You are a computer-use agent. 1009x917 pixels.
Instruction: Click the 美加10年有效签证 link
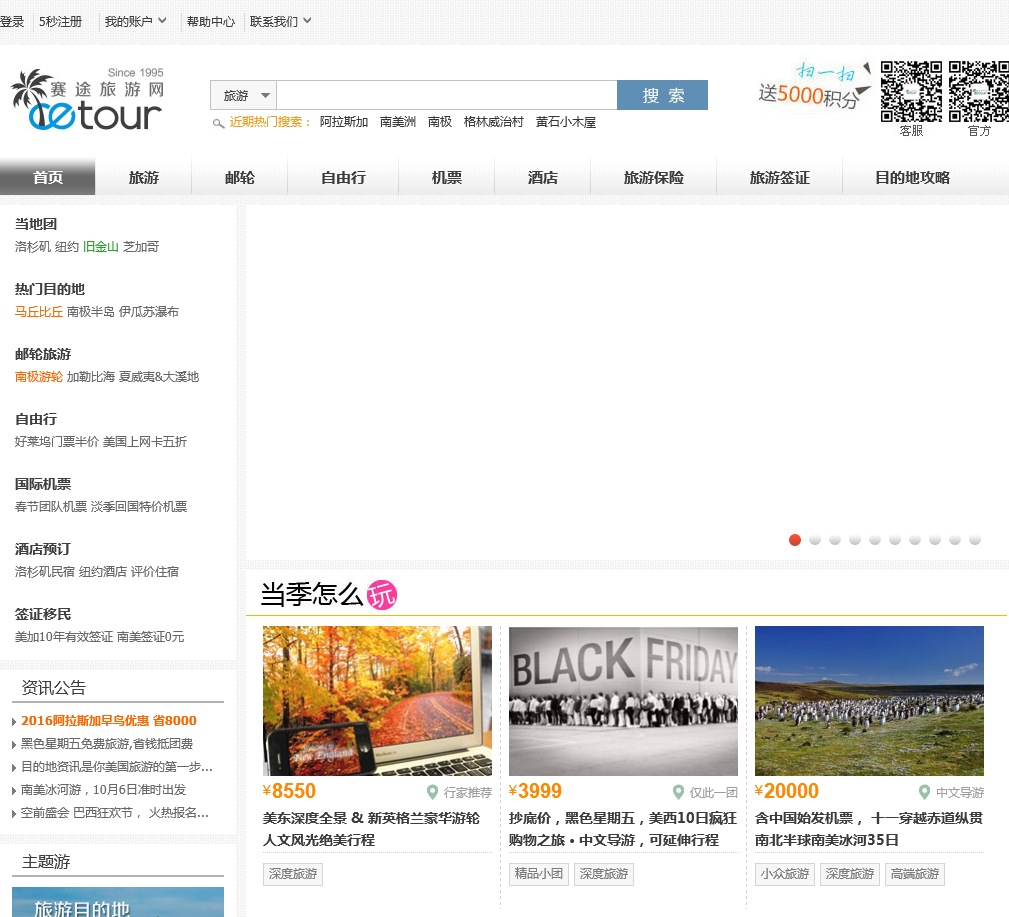tap(64, 636)
